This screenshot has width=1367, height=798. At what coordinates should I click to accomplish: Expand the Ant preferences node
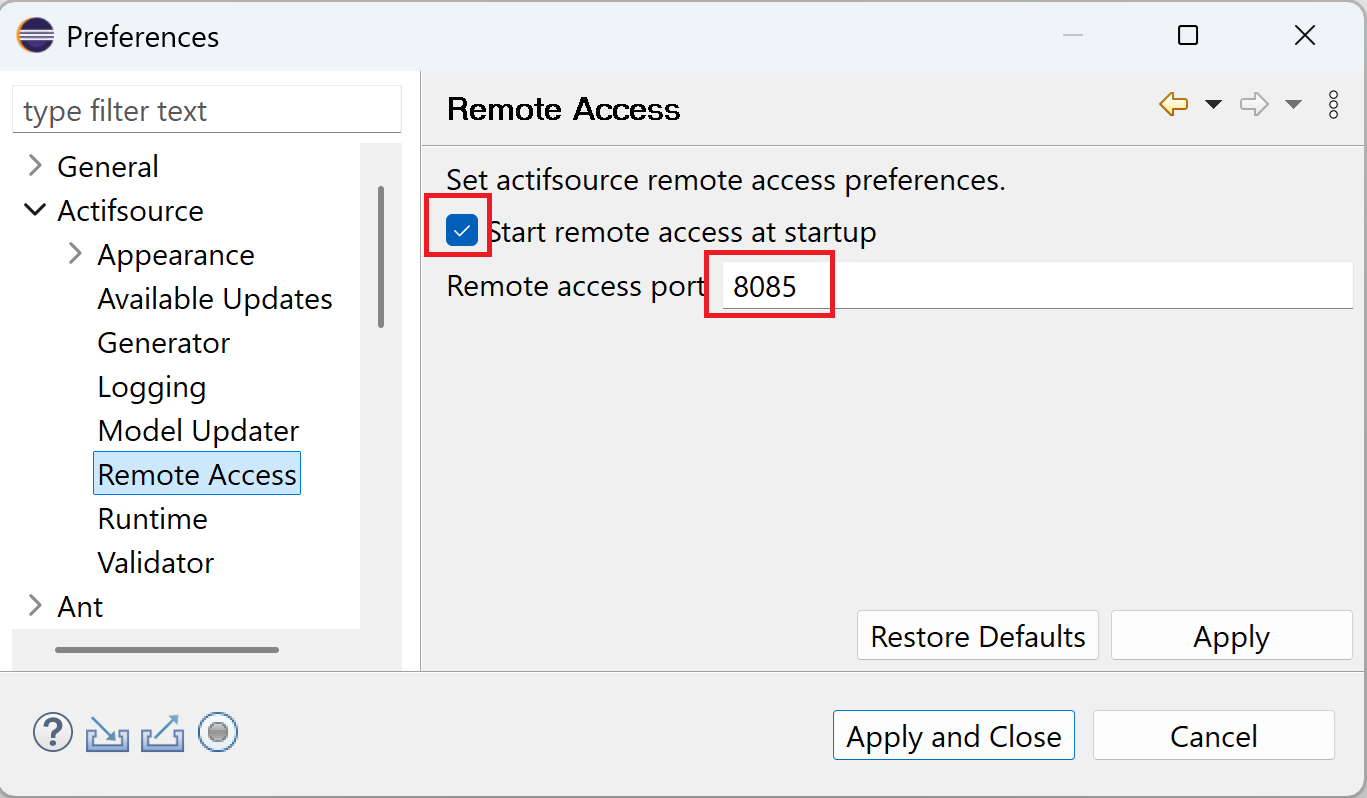point(36,606)
